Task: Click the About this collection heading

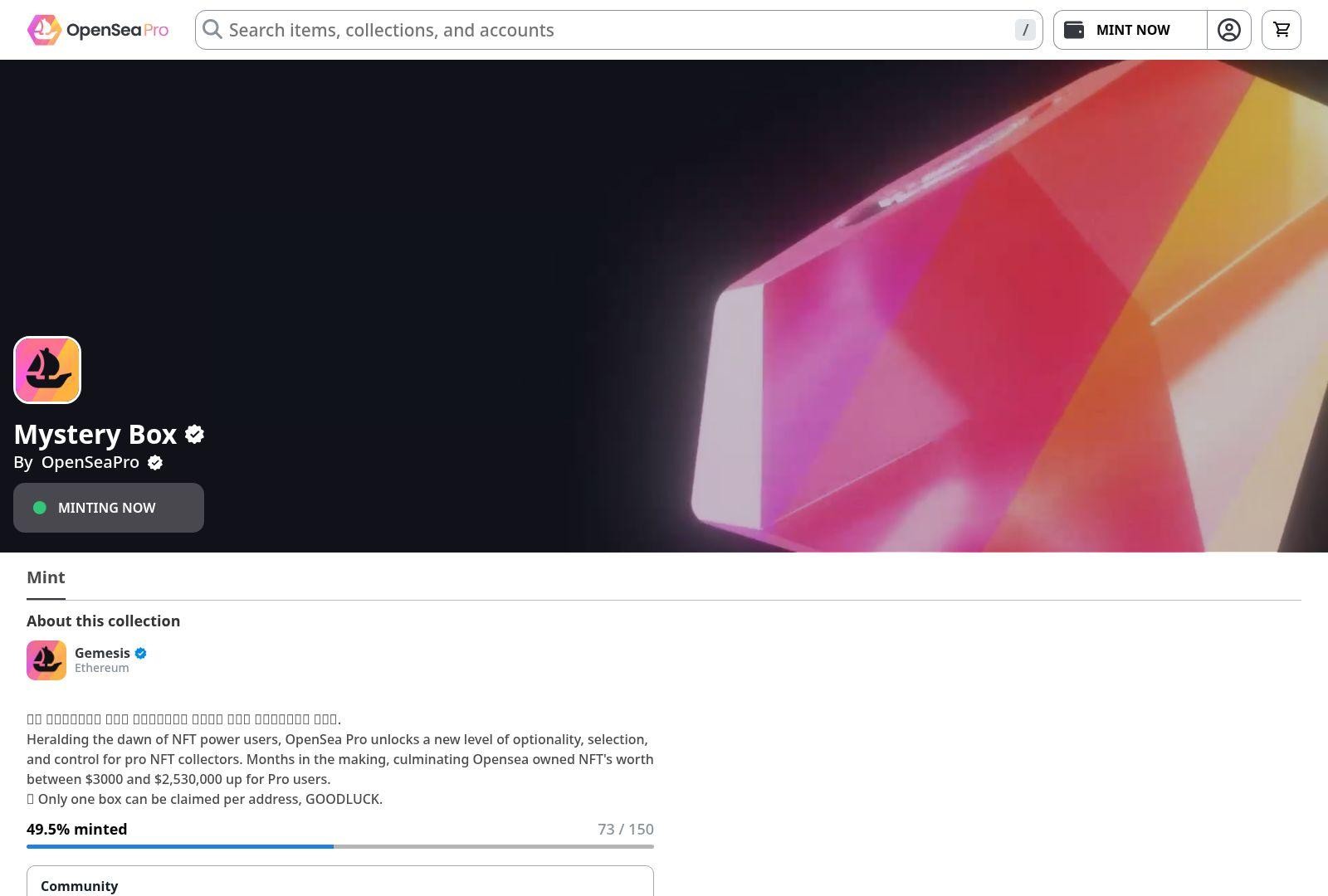Action: pyautogui.click(x=104, y=621)
